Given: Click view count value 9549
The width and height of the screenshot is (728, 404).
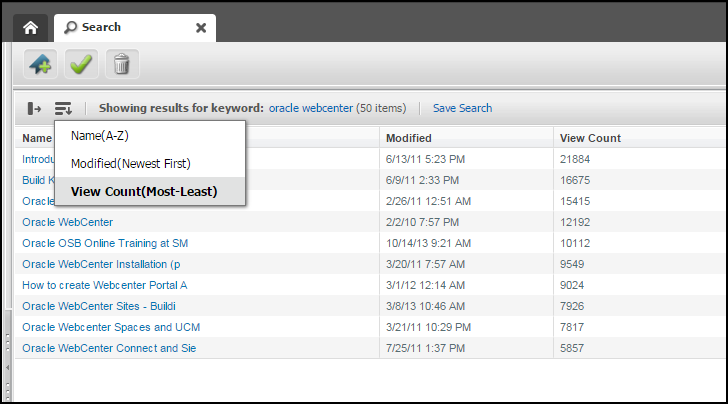Looking at the screenshot, I should (572, 264).
